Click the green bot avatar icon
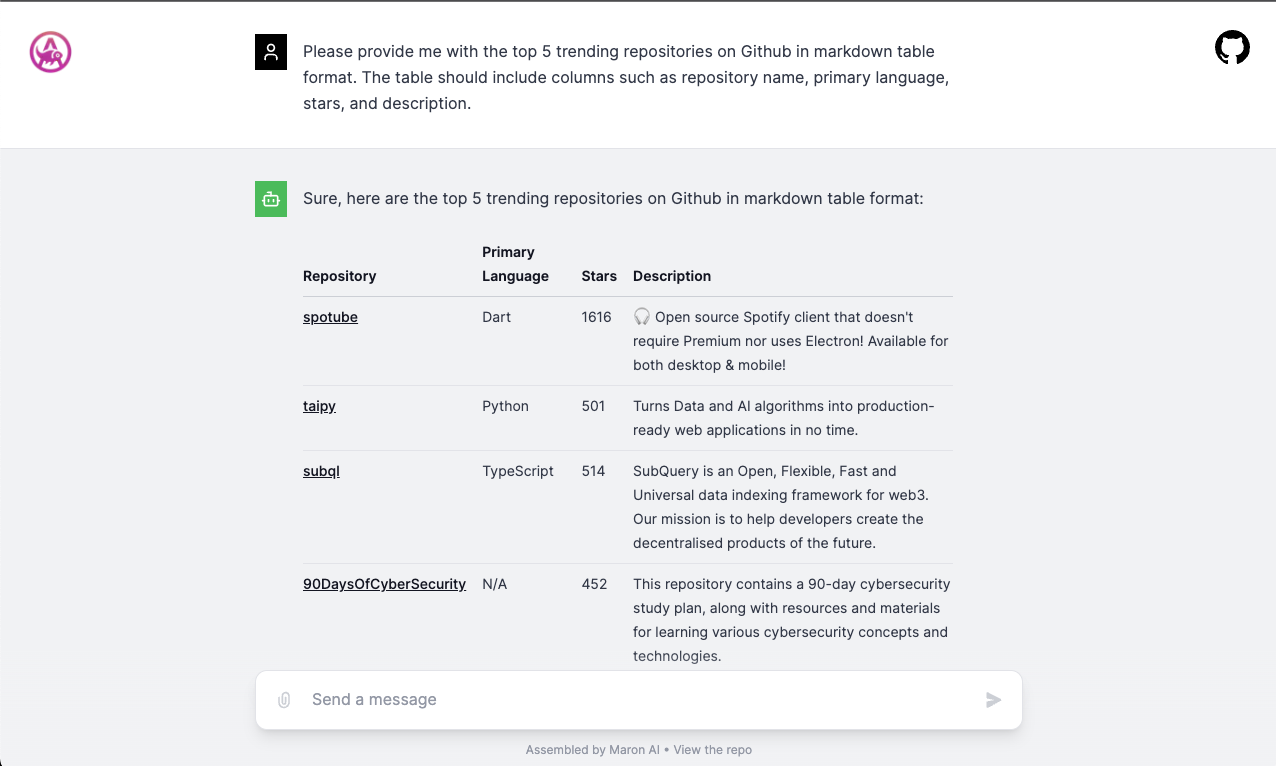Viewport: 1276px width, 766px height. coord(271,199)
